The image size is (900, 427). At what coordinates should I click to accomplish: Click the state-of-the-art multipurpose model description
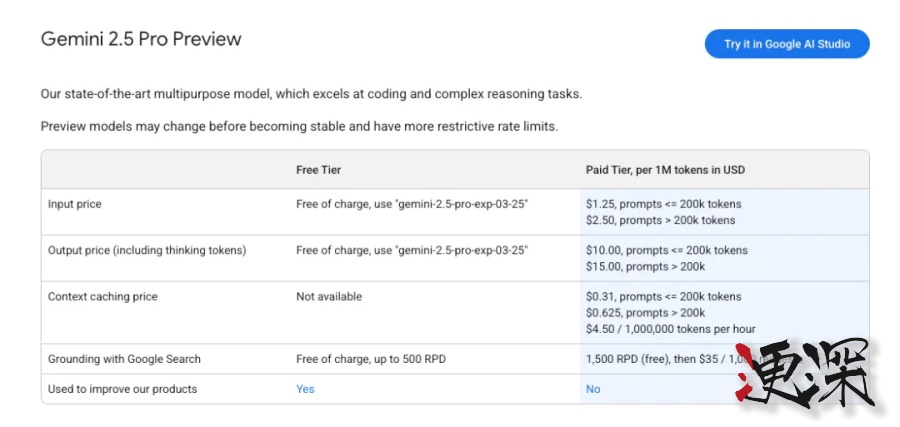click(311, 94)
